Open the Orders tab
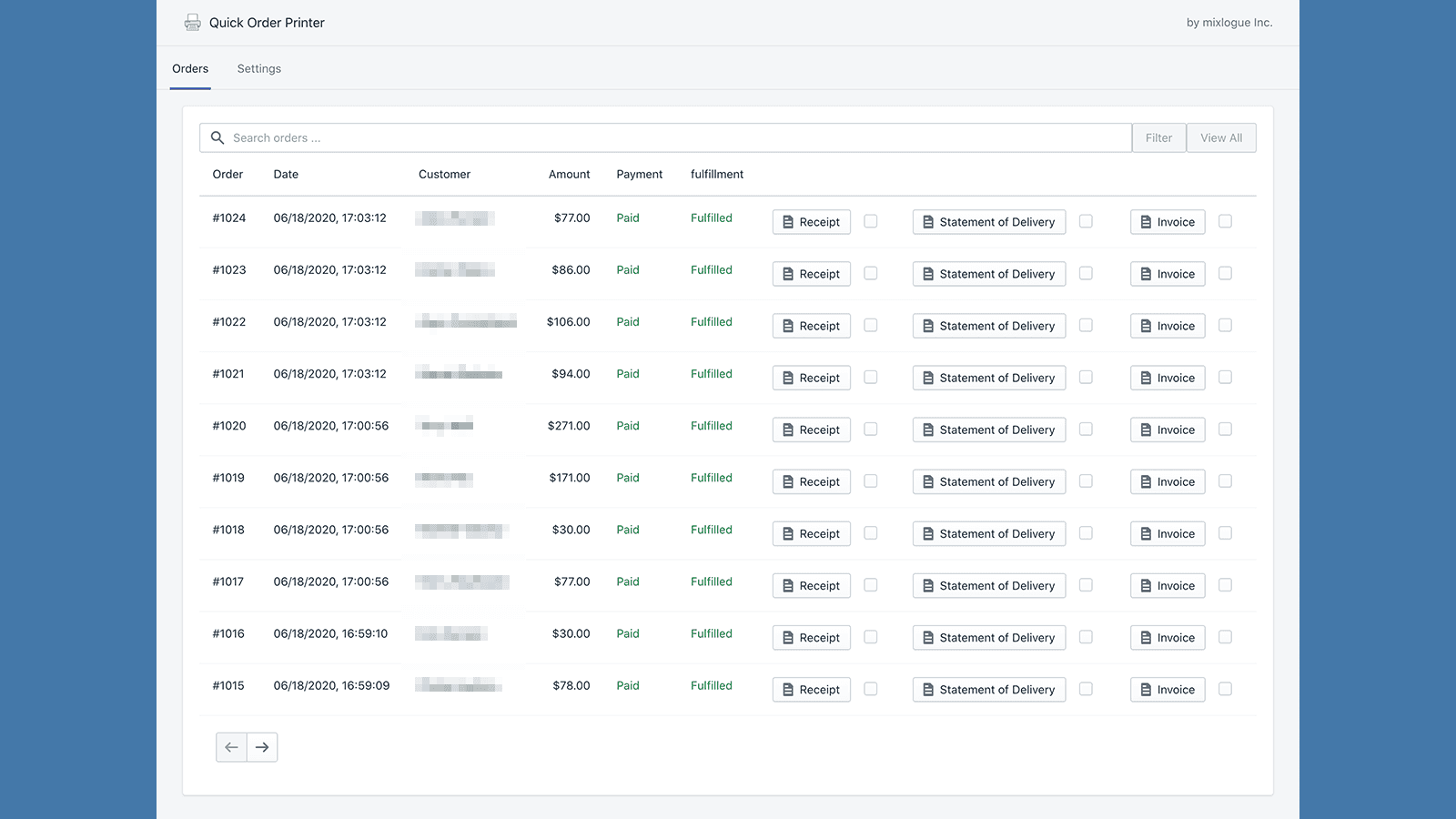 pos(190,69)
